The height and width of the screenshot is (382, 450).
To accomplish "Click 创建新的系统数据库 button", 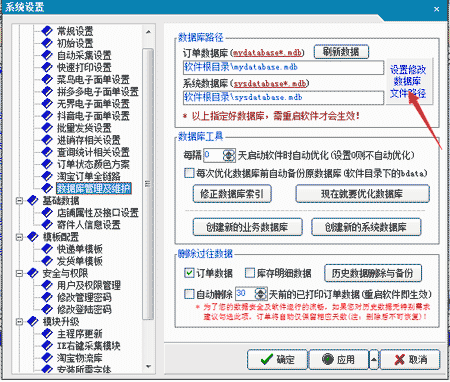I will [366, 227].
